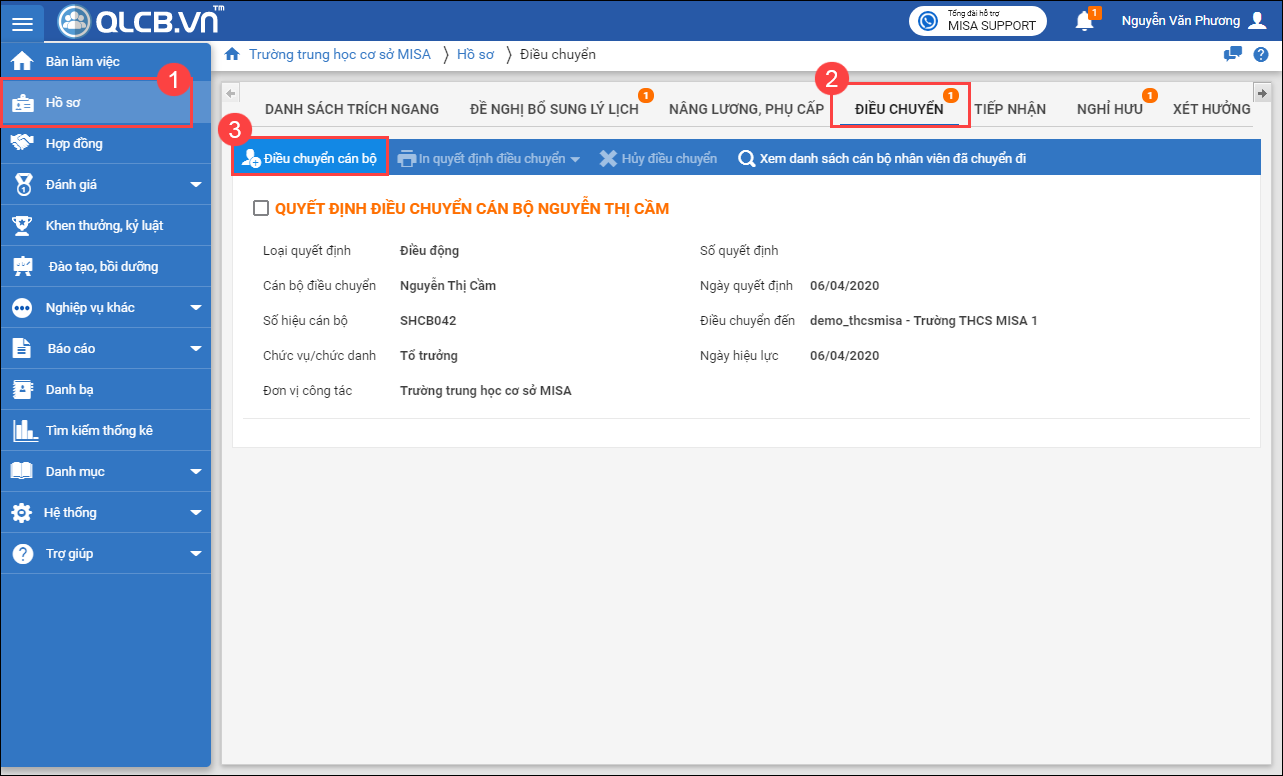The height and width of the screenshot is (776, 1283).
Task: Open user profile avatar icon
Action: coord(1257,21)
